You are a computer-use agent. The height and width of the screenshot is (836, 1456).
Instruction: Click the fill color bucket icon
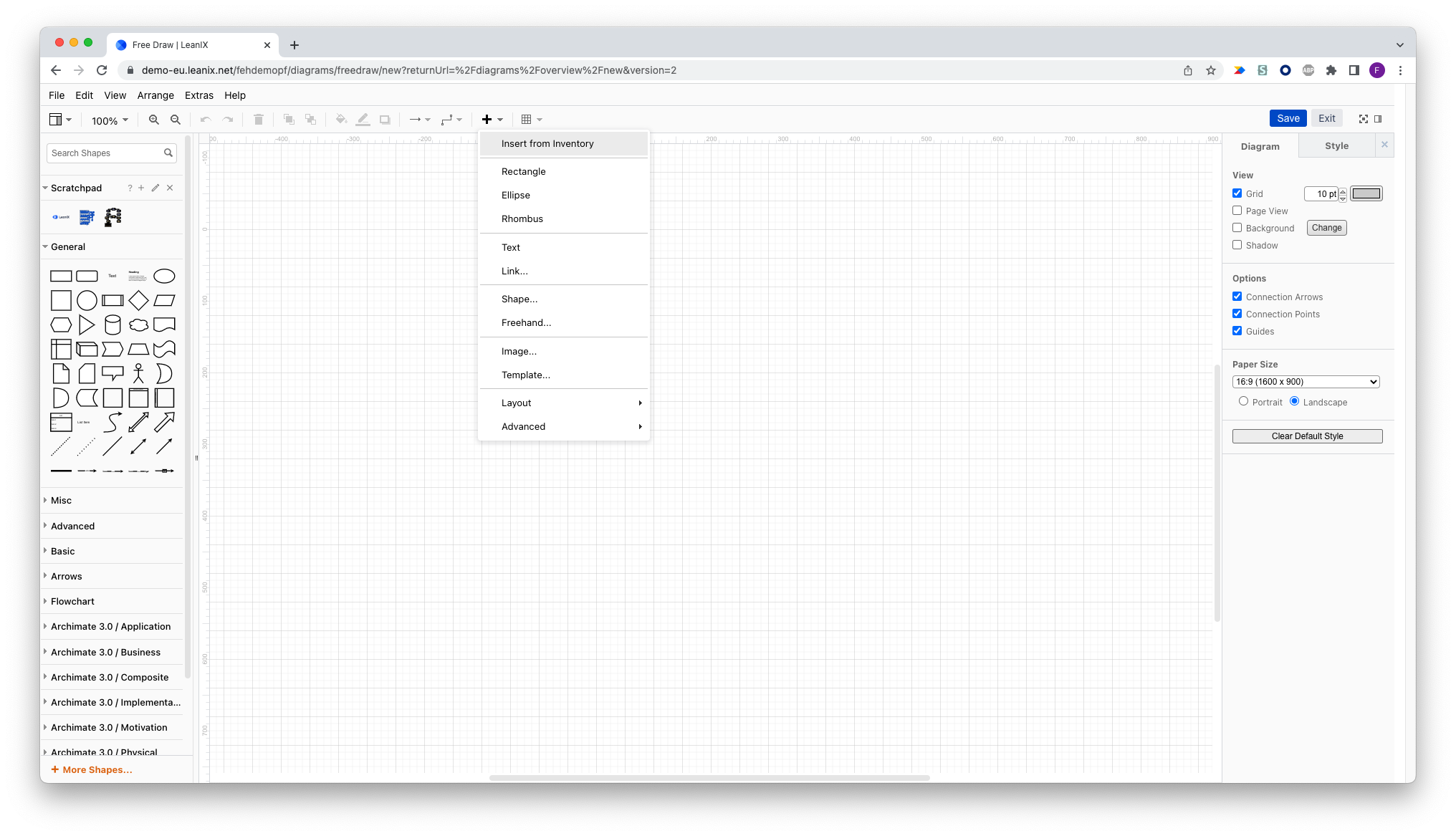point(341,120)
